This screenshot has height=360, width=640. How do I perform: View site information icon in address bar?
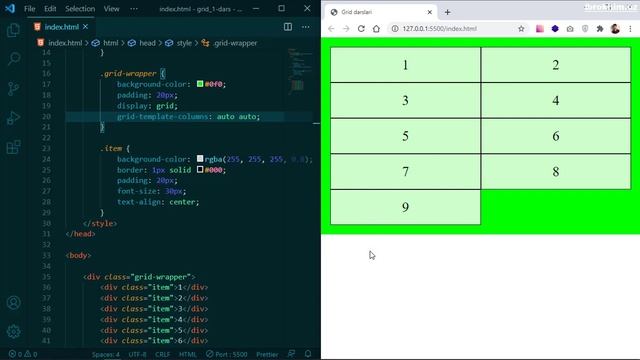(x=395, y=29)
